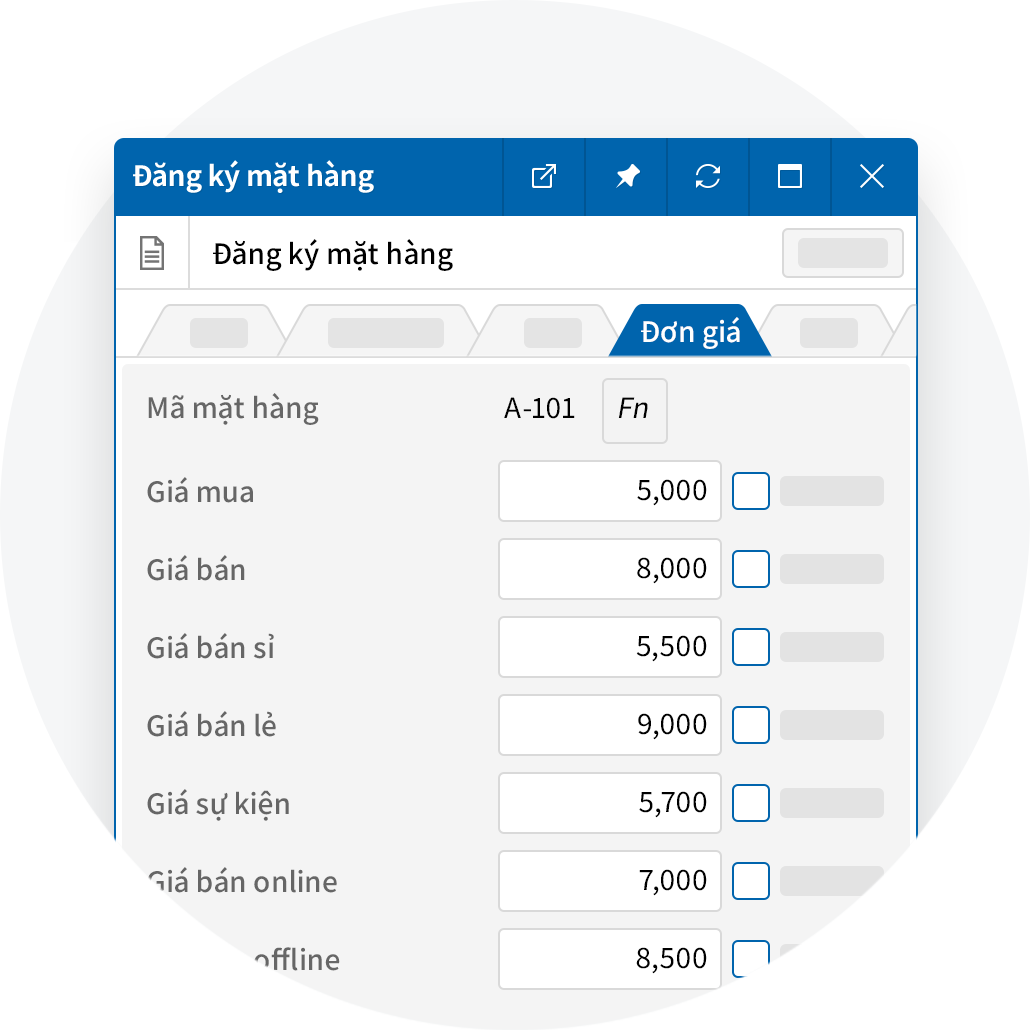Click the open in new window icon
The image size is (1030, 1030).
(x=543, y=177)
